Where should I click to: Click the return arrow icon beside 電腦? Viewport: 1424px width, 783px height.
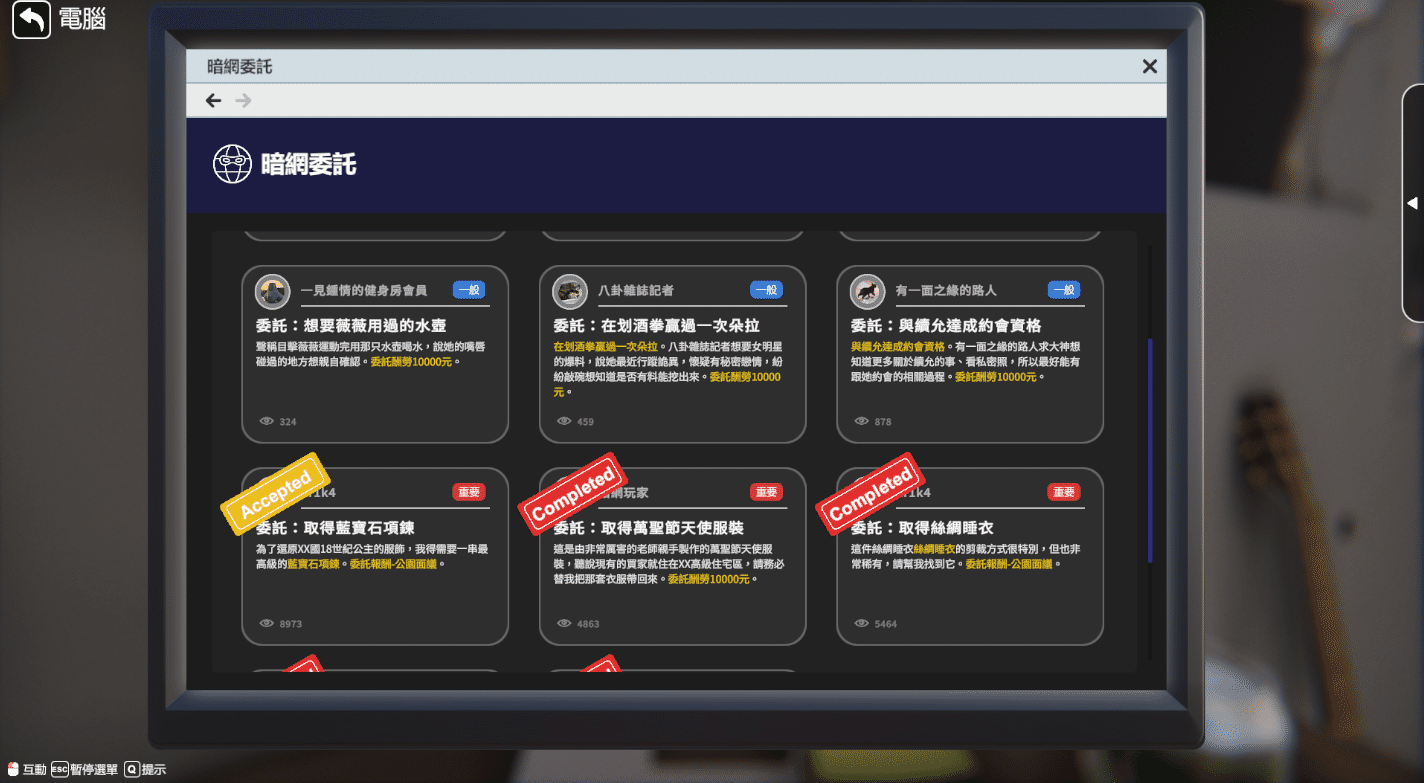pyautogui.click(x=31, y=19)
